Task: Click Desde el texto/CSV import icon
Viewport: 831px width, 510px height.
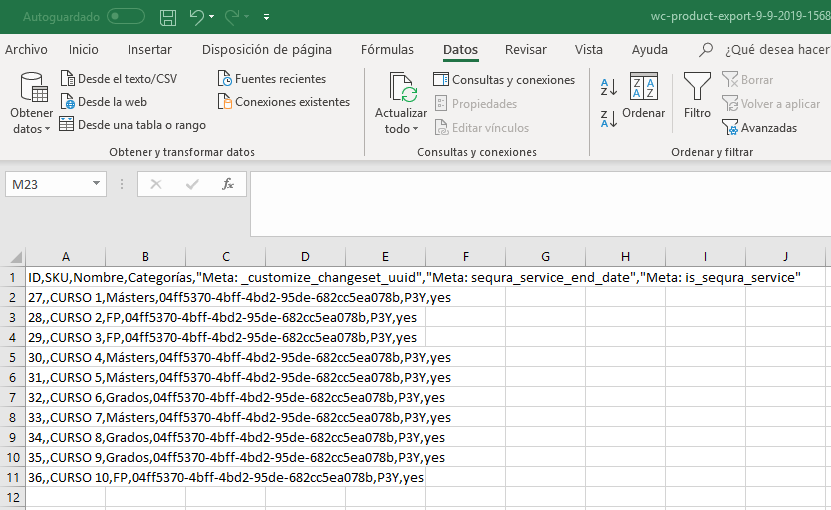Action: pos(68,78)
